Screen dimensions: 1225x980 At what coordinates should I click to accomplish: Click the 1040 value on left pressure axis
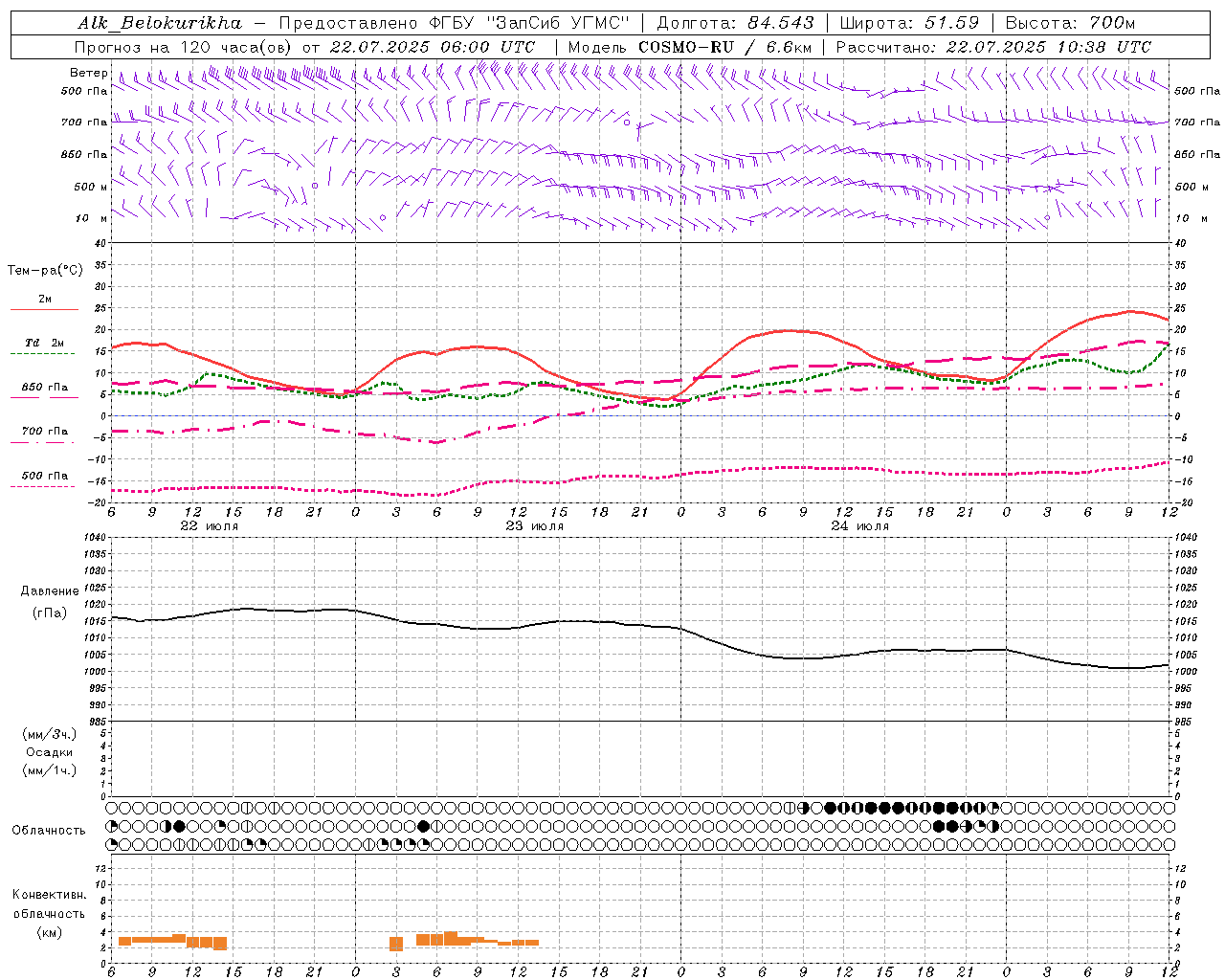pos(94,537)
